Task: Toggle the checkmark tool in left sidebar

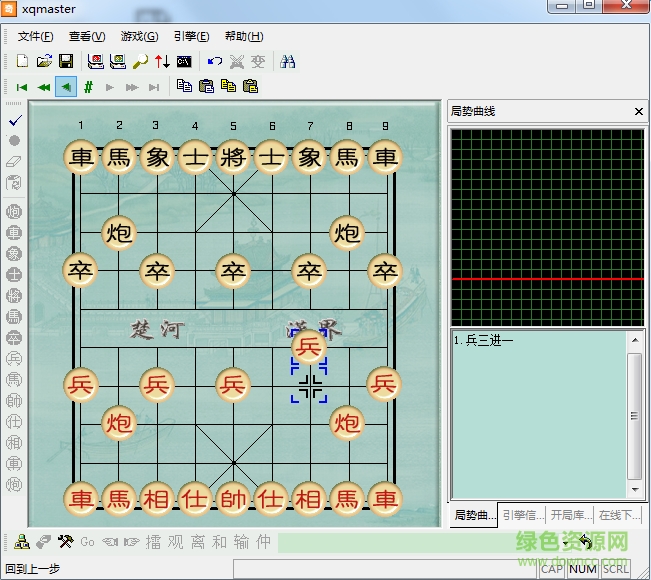Action: [x=14, y=120]
